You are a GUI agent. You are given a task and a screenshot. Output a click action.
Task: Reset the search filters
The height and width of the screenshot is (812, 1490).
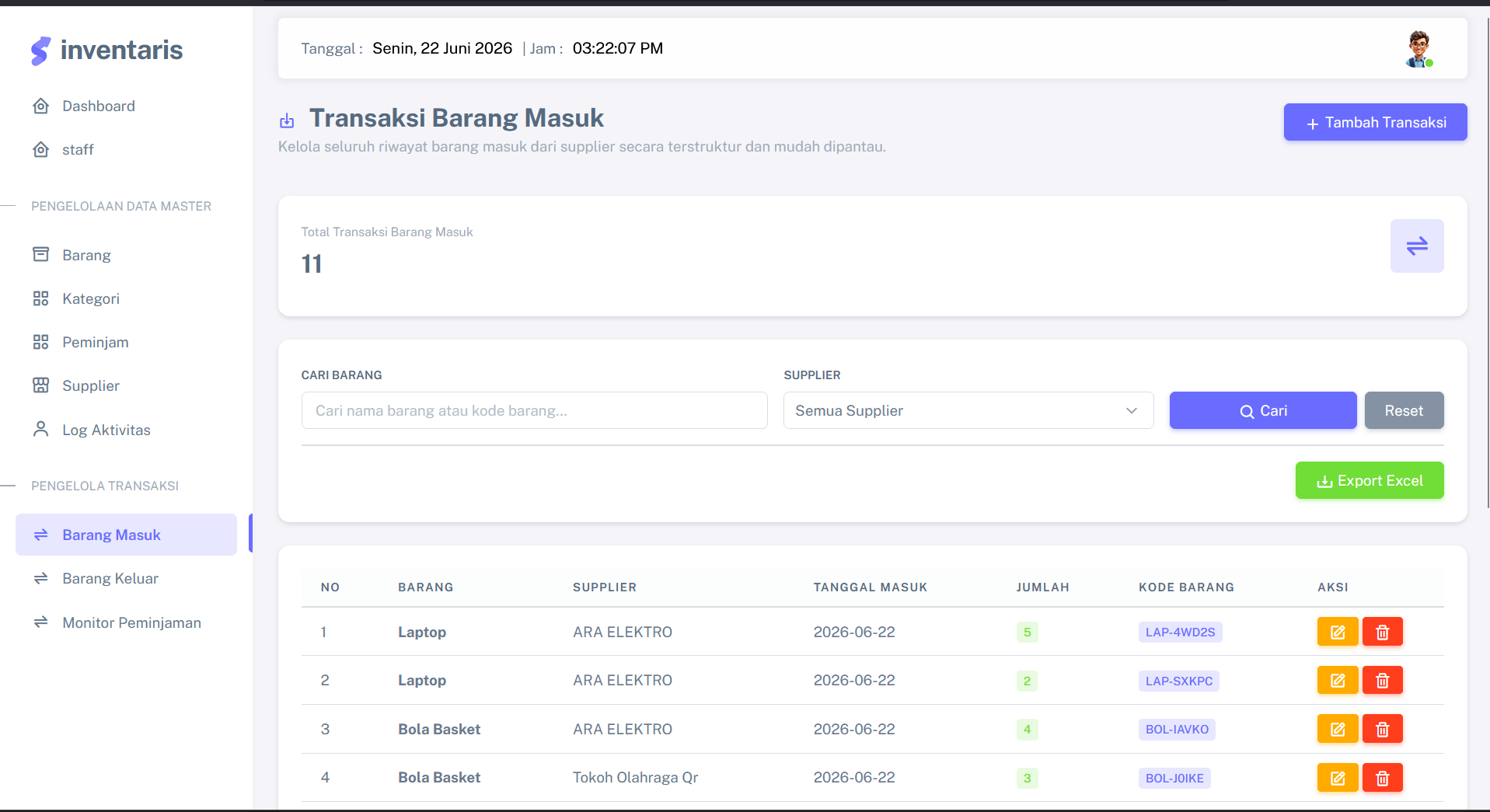click(1404, 410)
